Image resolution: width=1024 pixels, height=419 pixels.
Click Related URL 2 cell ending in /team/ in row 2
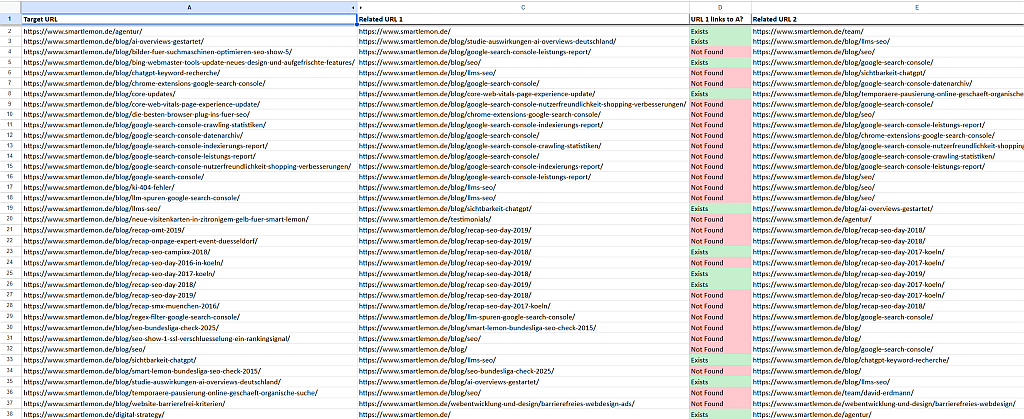tap(888, 31)
